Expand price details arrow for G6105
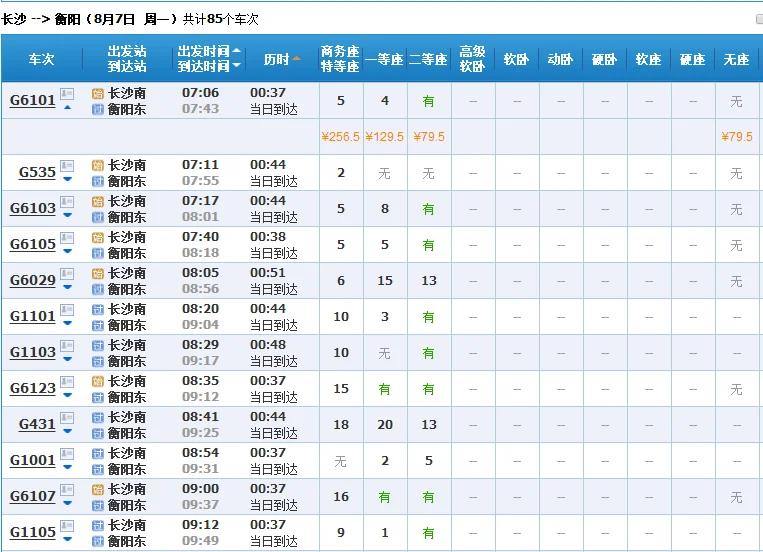 68,251
